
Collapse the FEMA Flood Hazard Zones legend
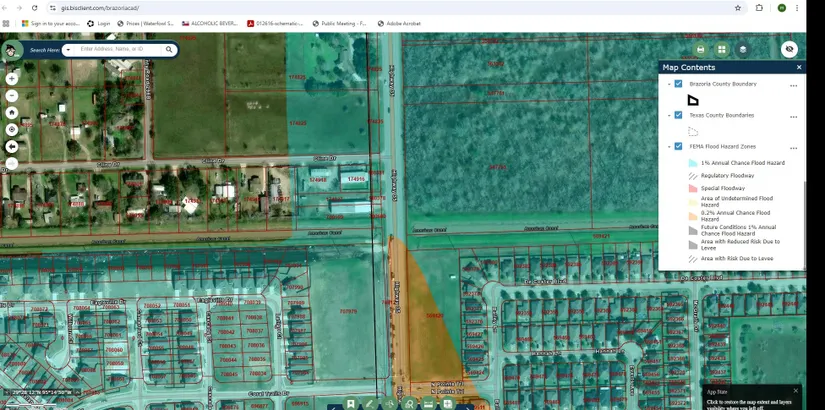click(x=669, y=146)
